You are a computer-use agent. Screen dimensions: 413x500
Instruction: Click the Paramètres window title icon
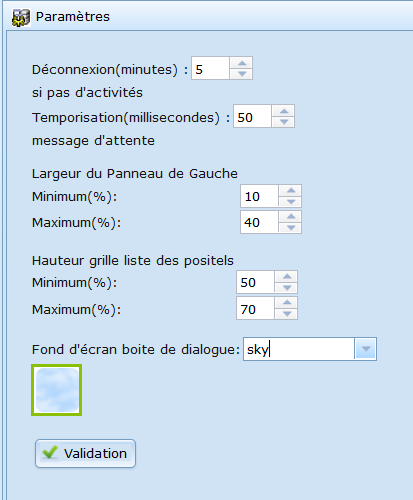point(21,18)
